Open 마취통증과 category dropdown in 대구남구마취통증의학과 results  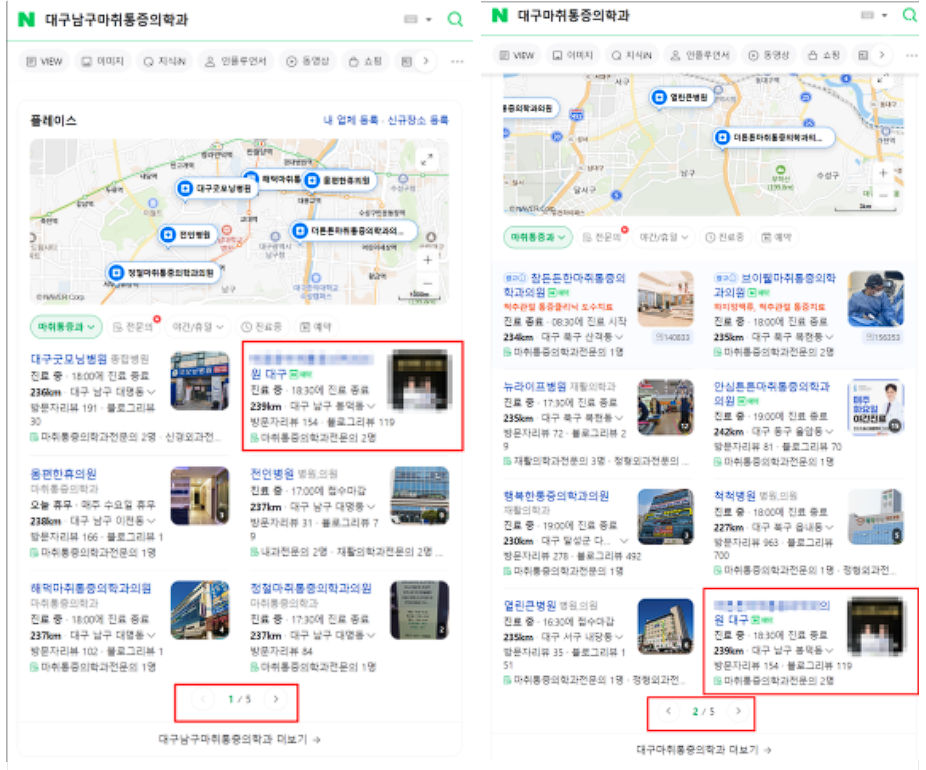click(x=66, y=327)
